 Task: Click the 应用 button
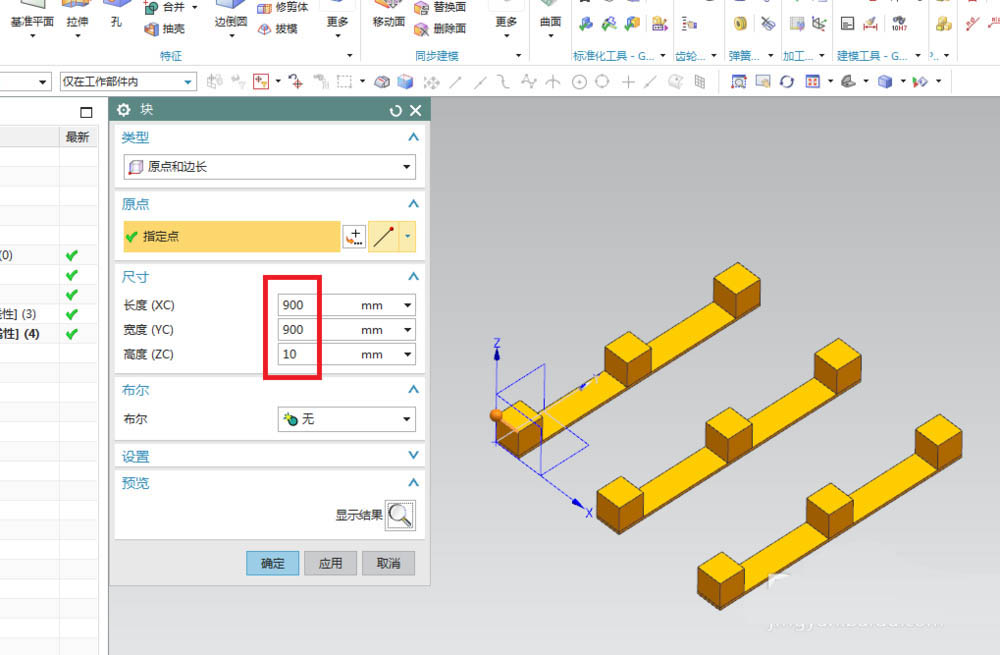coord(330,563)
